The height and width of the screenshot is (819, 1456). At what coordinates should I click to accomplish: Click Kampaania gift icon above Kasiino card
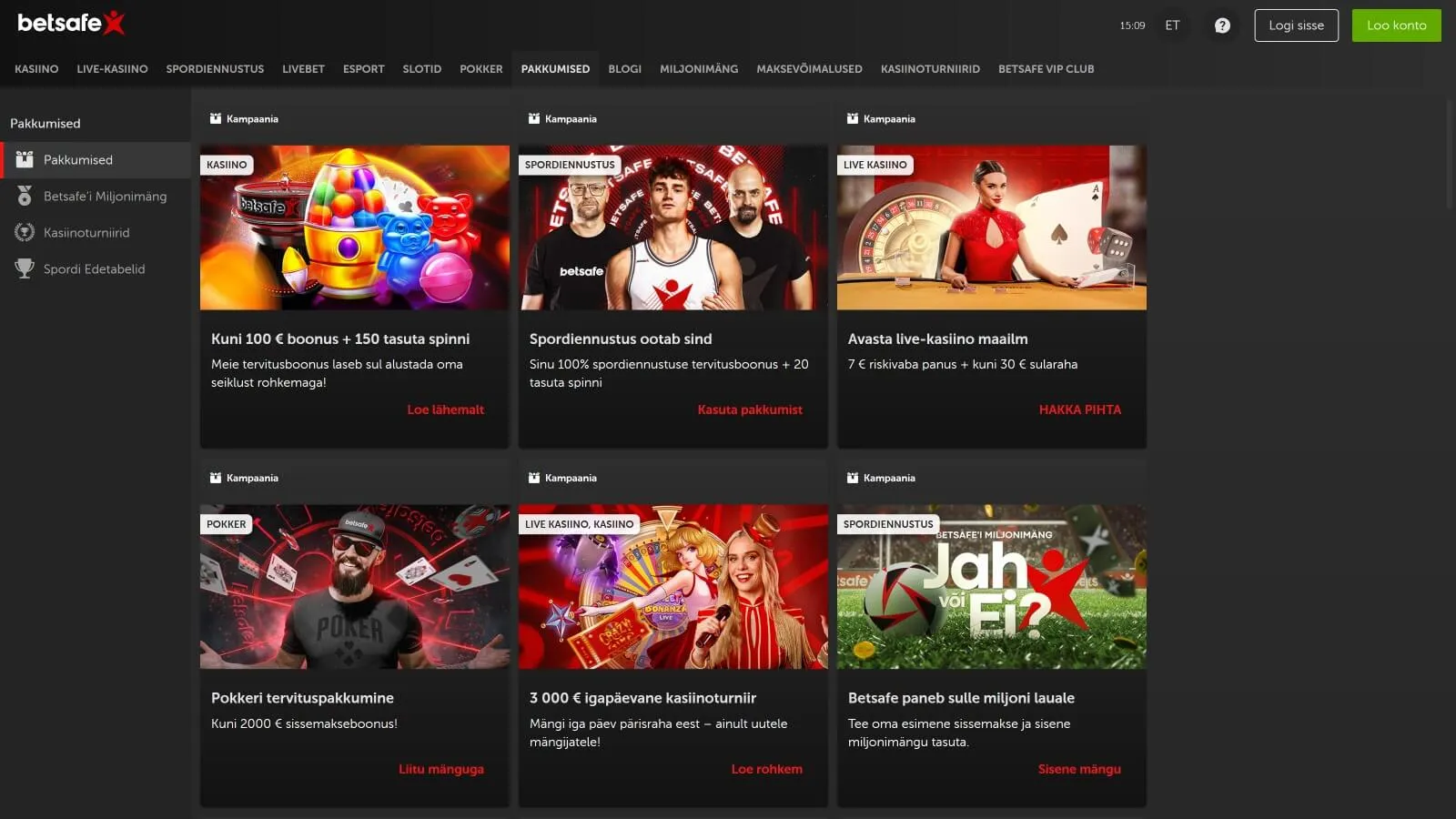(216, 118)
